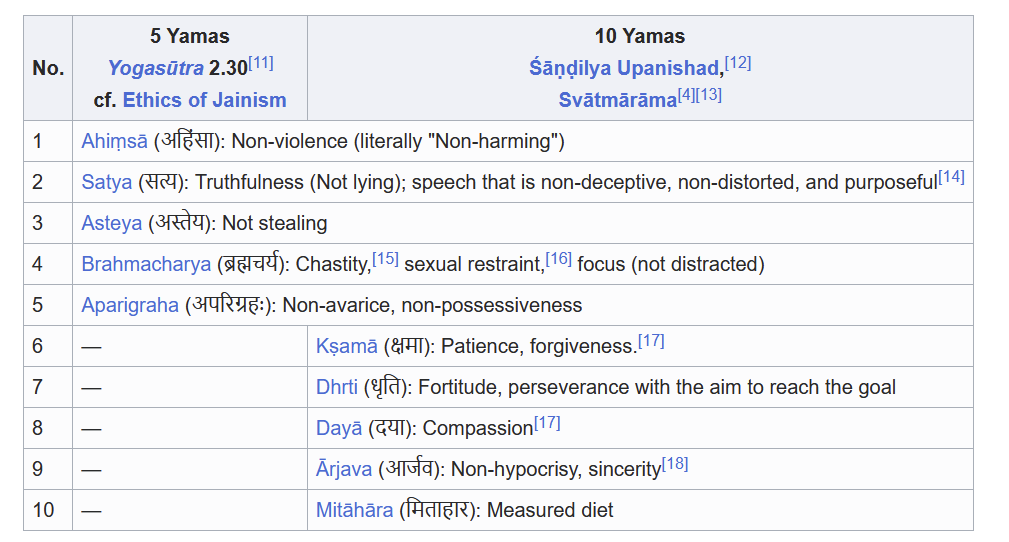1009x542 pixels.
Task: Open footnote 15 after Chastity
Action: [x=385, y=259]
